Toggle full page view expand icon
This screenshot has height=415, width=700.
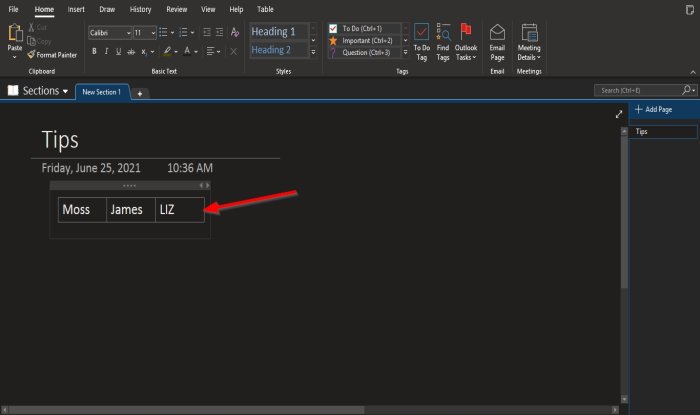pos(619,114)
